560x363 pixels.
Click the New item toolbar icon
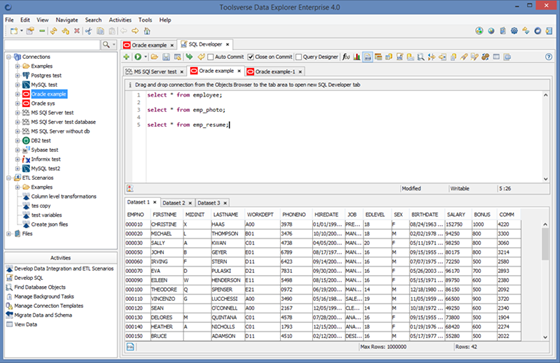click(x=14, y=31)
